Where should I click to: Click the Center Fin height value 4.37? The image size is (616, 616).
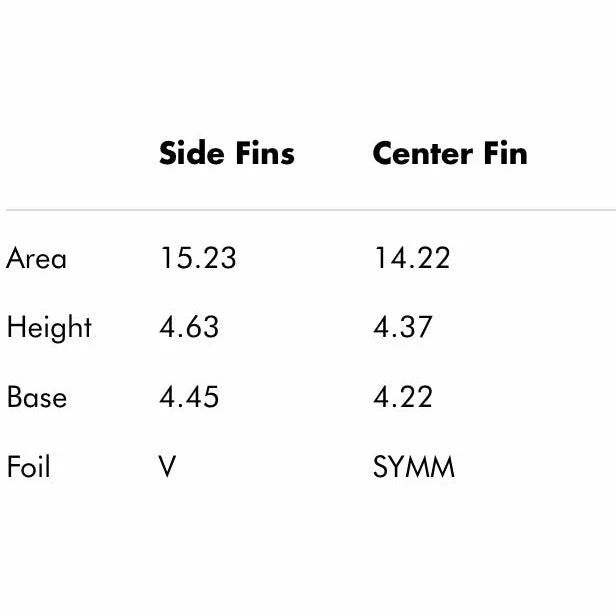[x=403, y=328]
